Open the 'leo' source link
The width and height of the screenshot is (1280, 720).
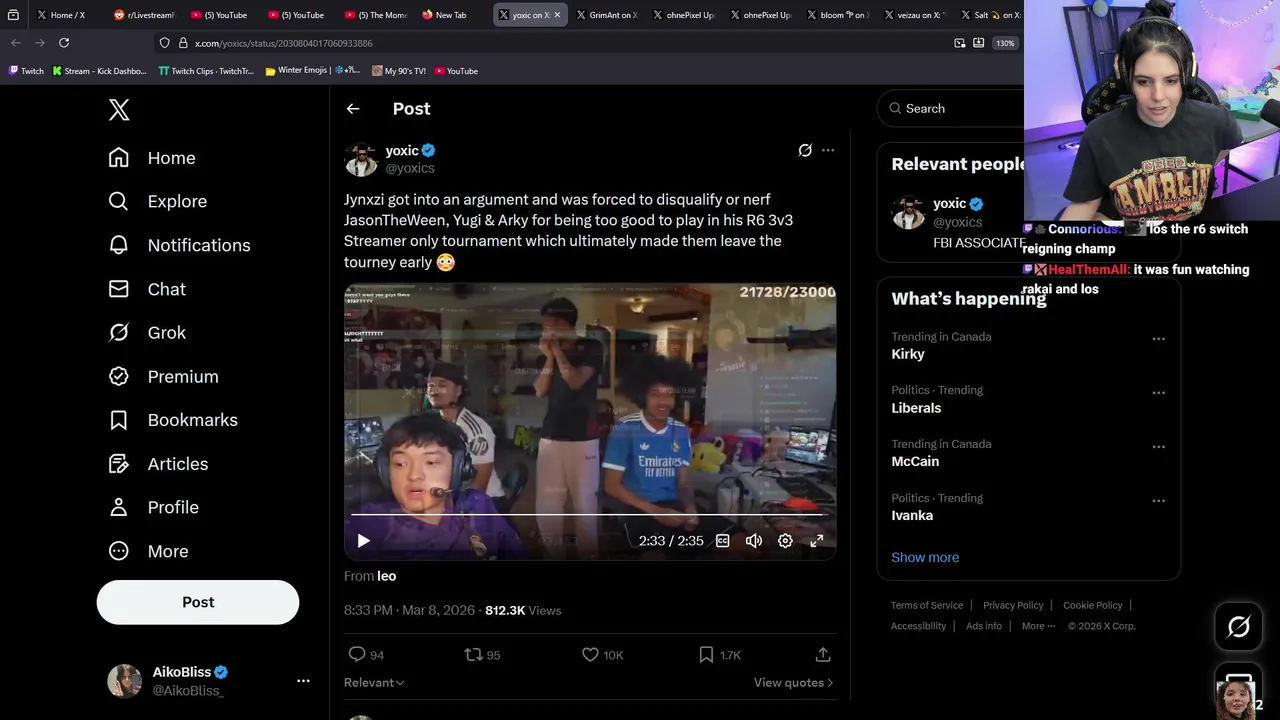point(386,576)
